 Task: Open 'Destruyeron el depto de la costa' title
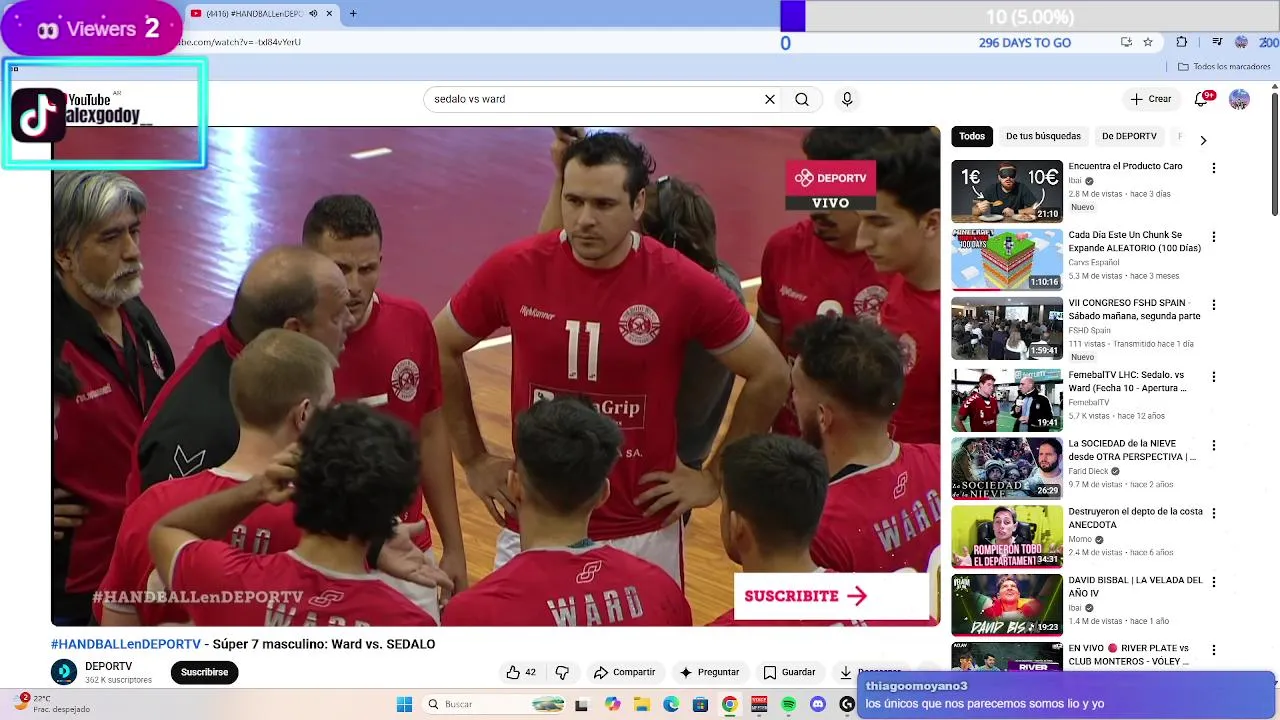click(1135, 518)
